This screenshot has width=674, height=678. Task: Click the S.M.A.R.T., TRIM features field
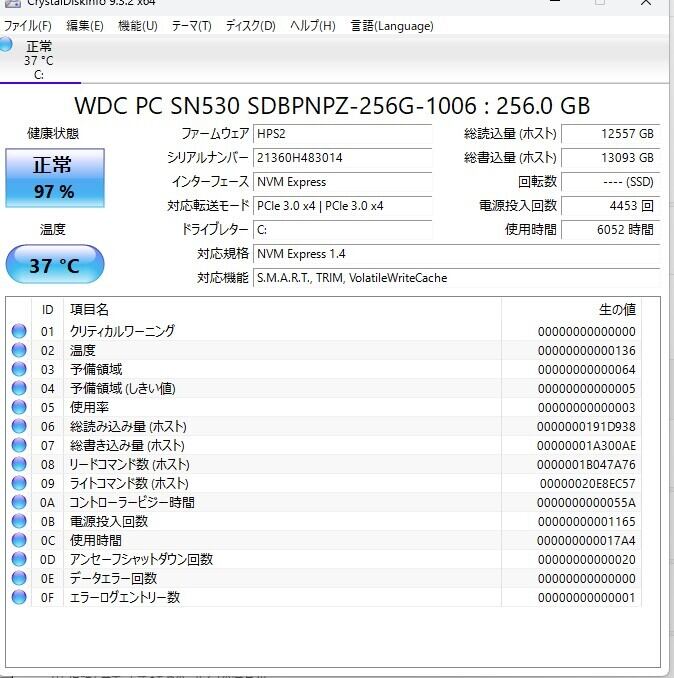coord(457,278)
